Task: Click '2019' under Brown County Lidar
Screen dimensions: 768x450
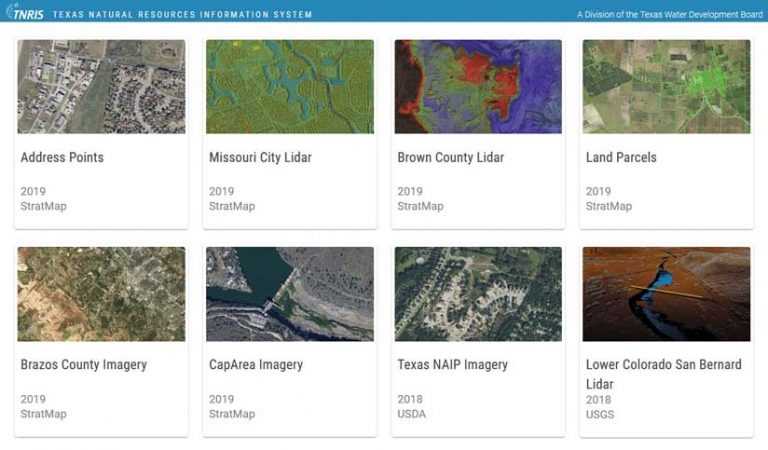Action: [410, 191]
